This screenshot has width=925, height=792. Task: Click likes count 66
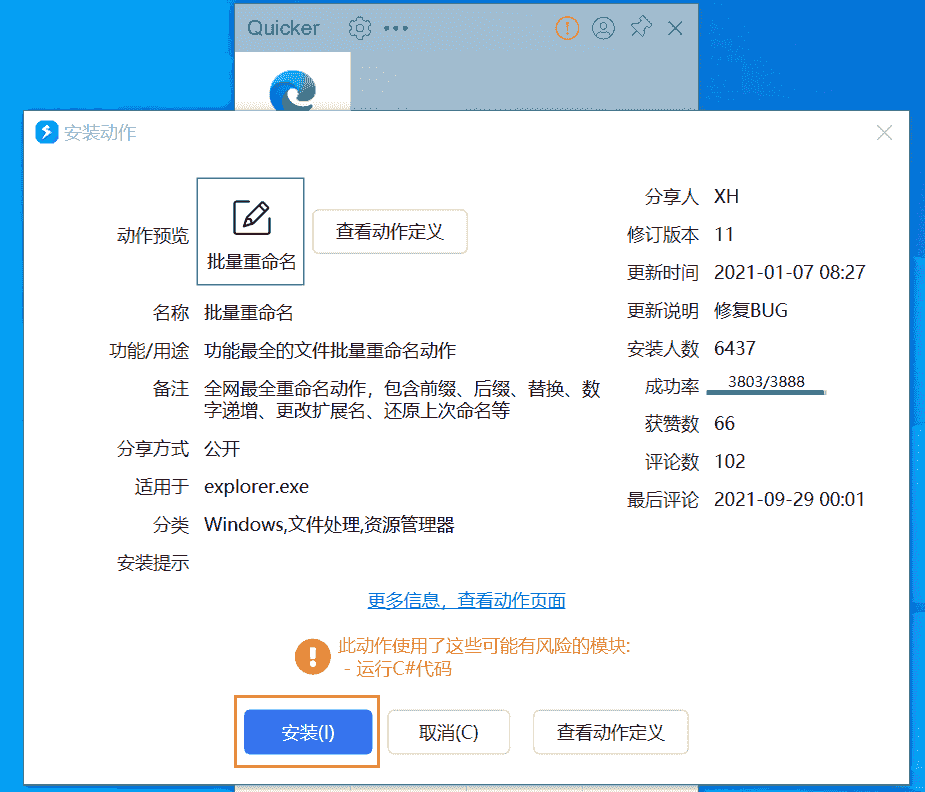point(724,423)
